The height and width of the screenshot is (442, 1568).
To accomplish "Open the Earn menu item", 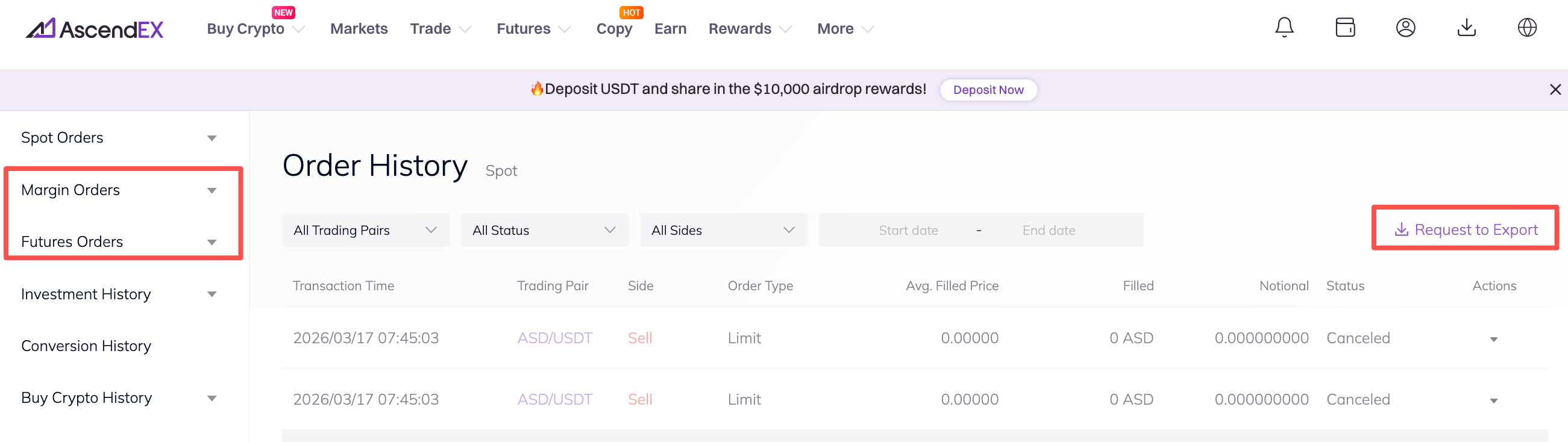I will click(x=670, y=28).
